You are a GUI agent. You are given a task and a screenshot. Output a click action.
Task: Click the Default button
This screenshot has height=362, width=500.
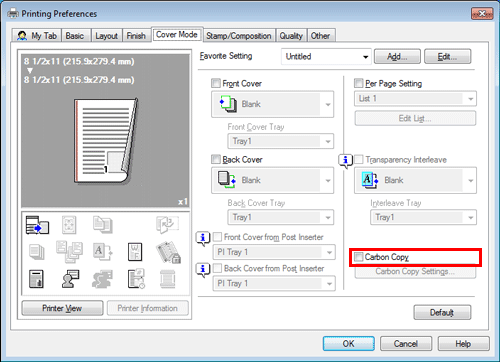[x=442, y=313]
